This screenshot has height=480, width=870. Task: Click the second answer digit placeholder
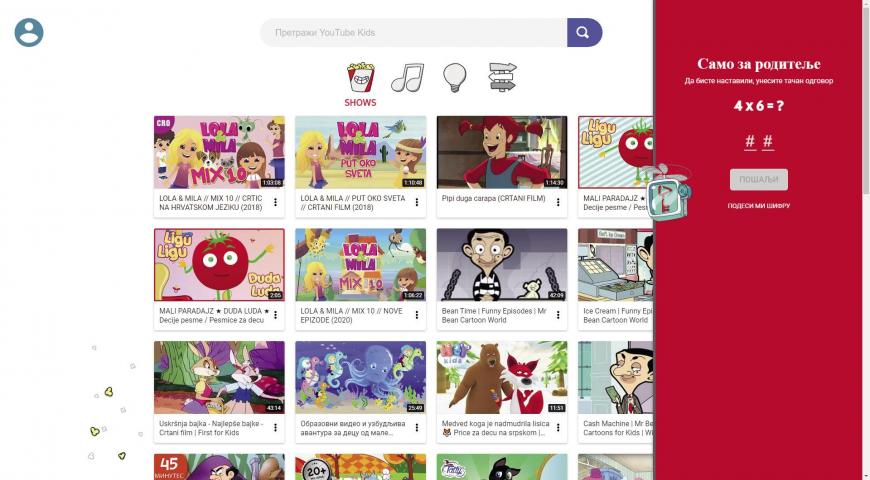click(768, 142)
